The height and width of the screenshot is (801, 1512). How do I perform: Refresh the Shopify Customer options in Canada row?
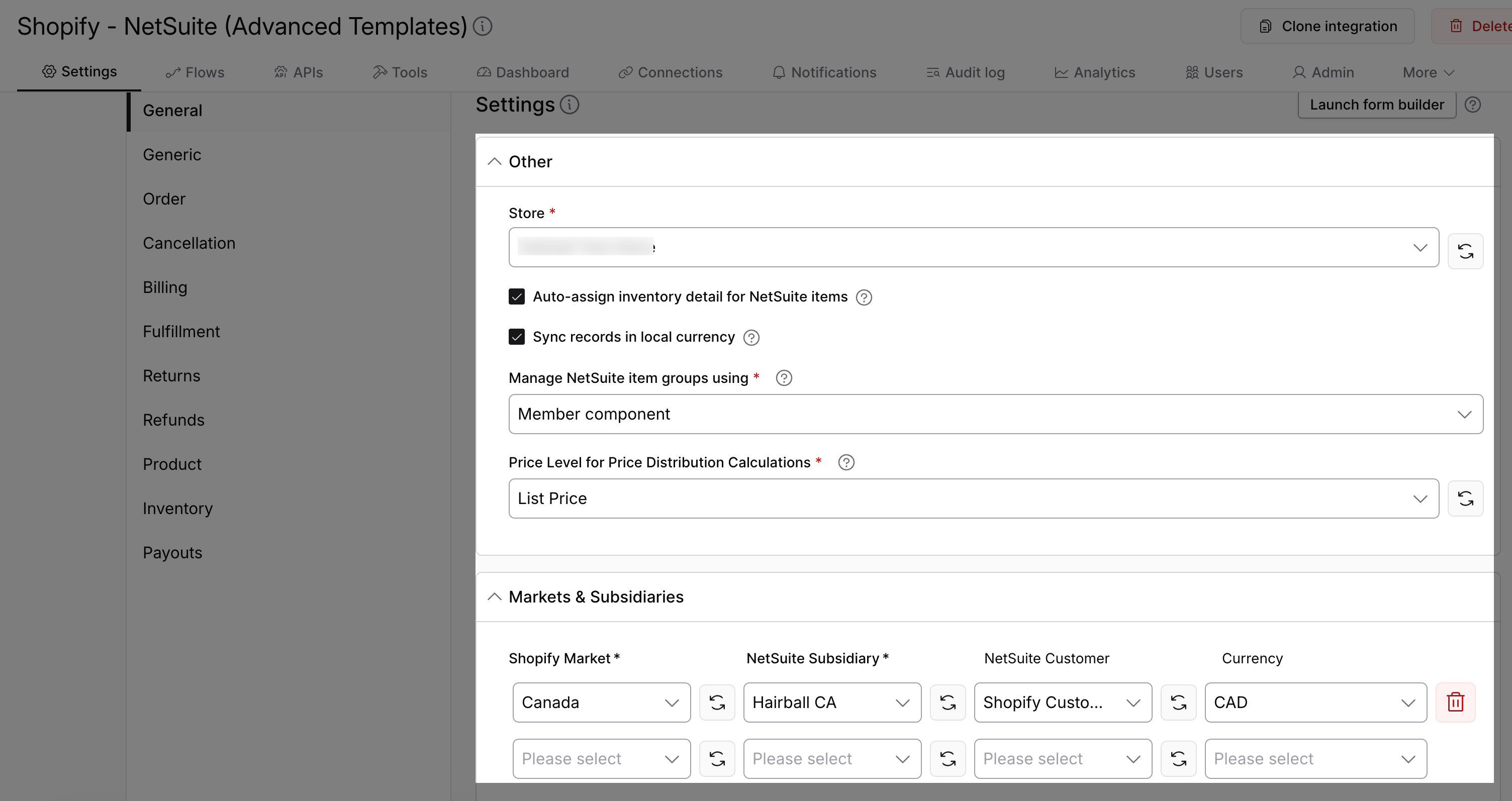[1178, 703]
